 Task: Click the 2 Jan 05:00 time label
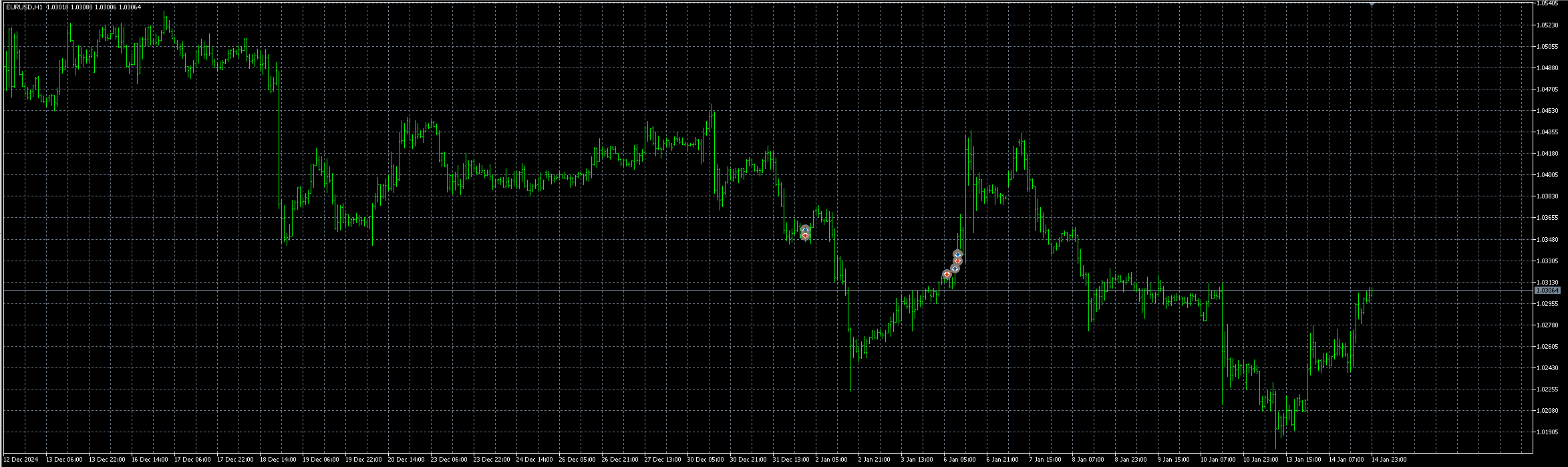click(x=832, y=460)
